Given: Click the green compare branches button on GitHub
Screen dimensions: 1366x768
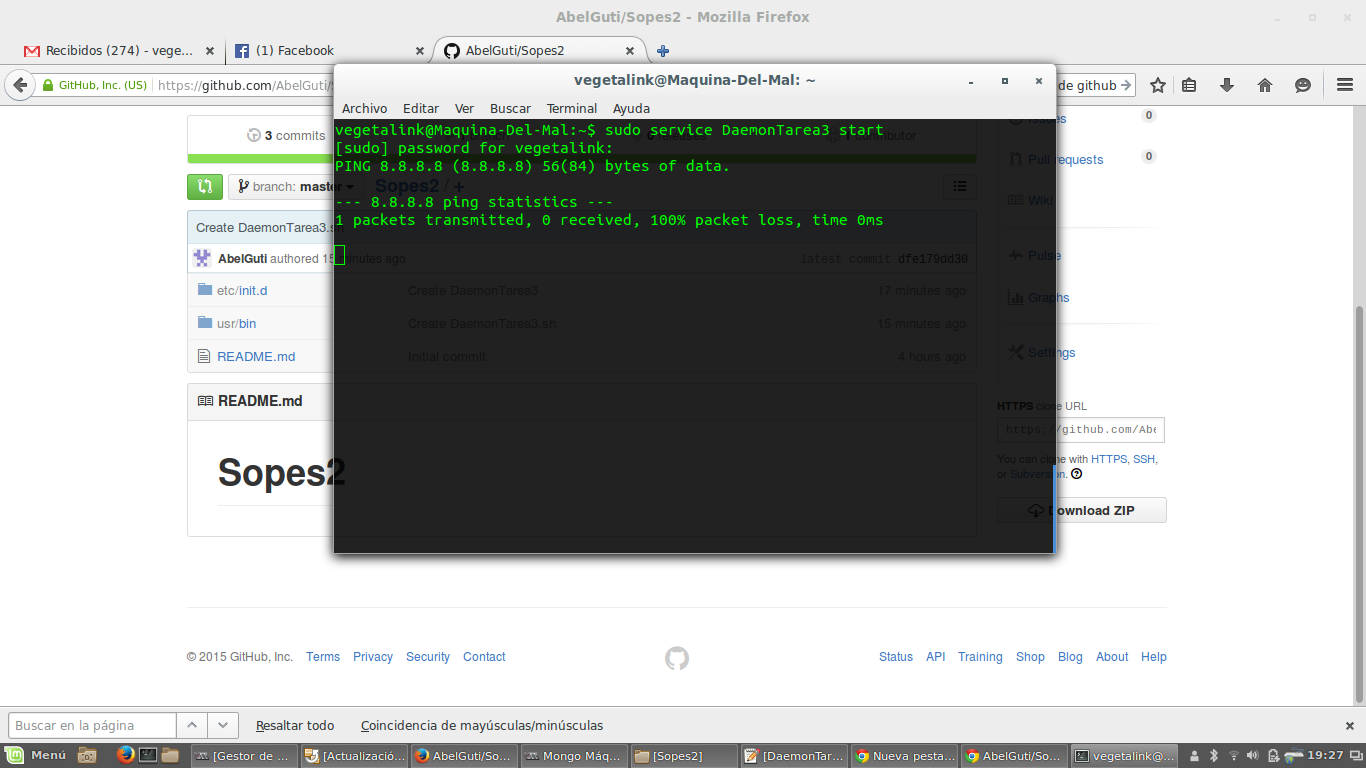Looking at the screenshot, I should [x=205, y=186].
